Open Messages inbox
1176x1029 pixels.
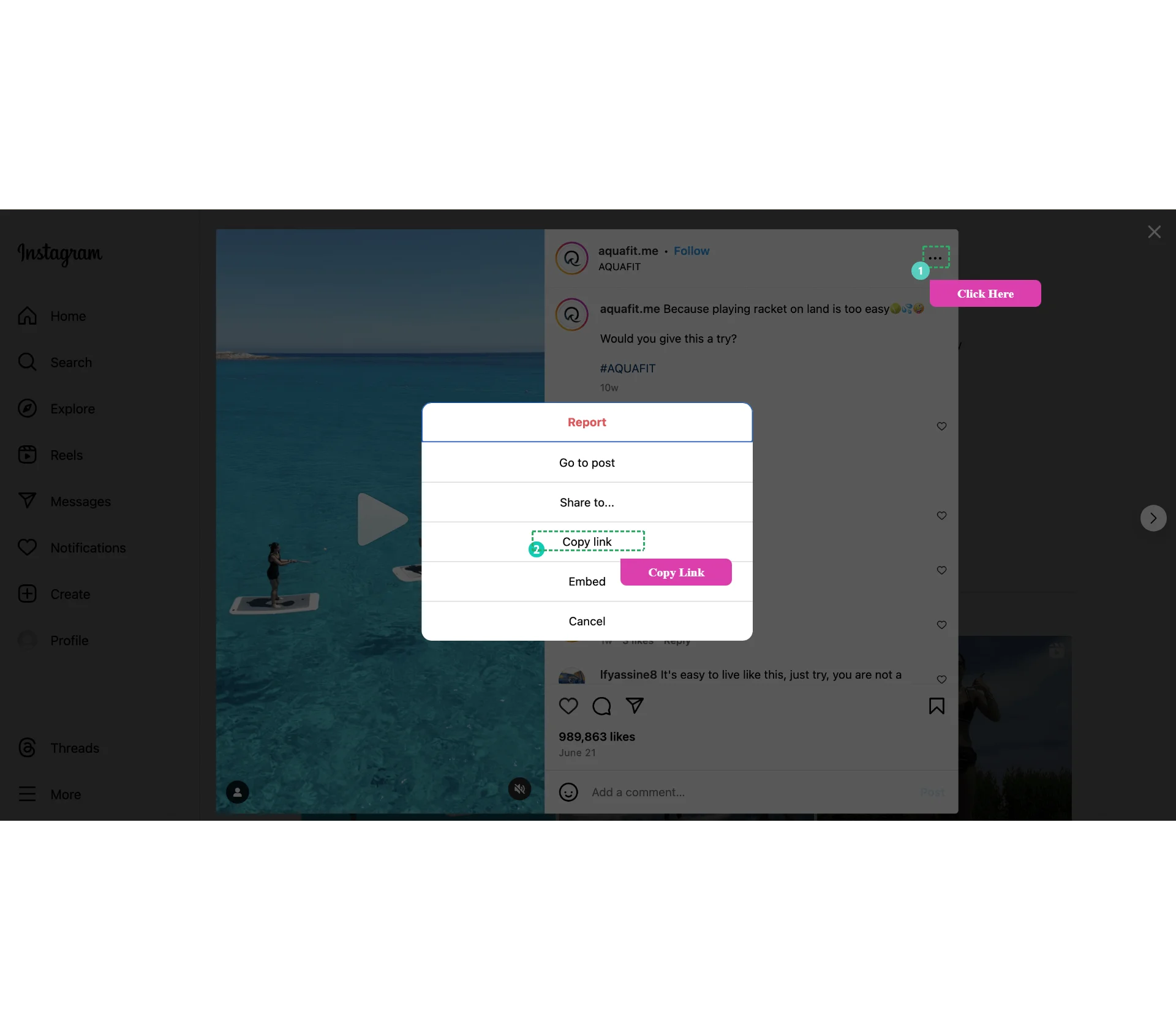coord(80,501)
